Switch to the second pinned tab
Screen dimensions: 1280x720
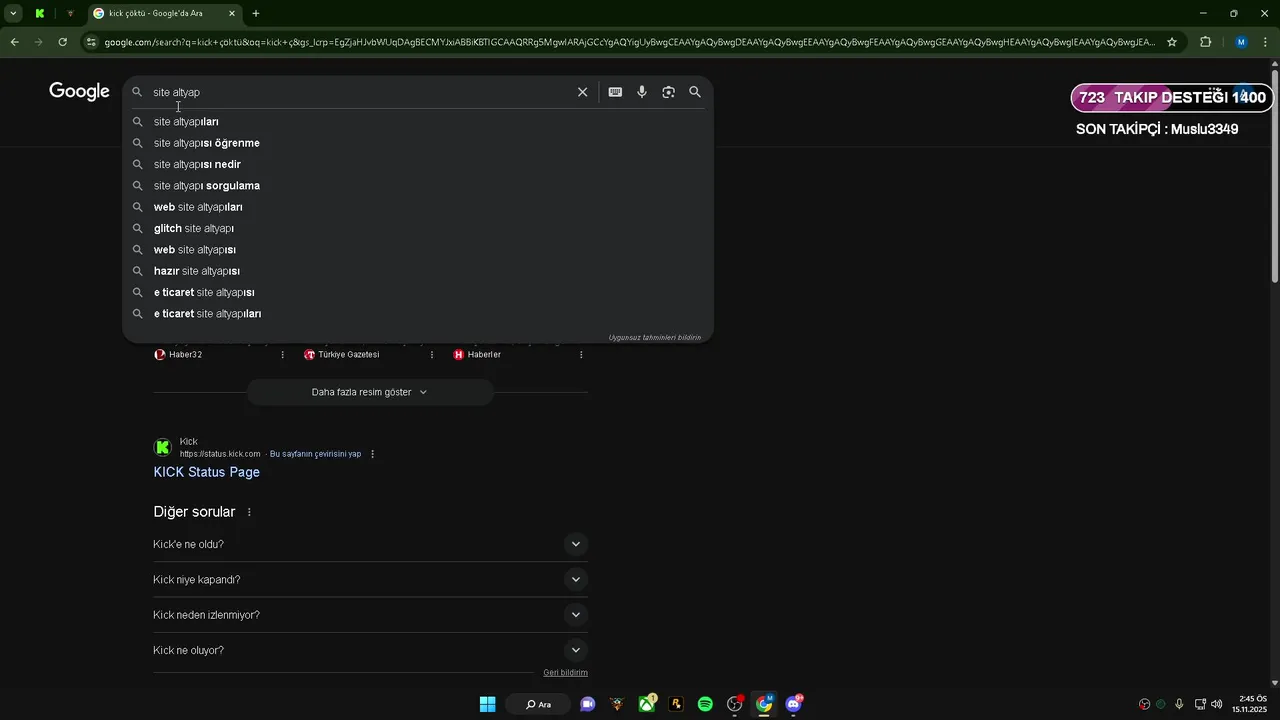coord(70,13)
